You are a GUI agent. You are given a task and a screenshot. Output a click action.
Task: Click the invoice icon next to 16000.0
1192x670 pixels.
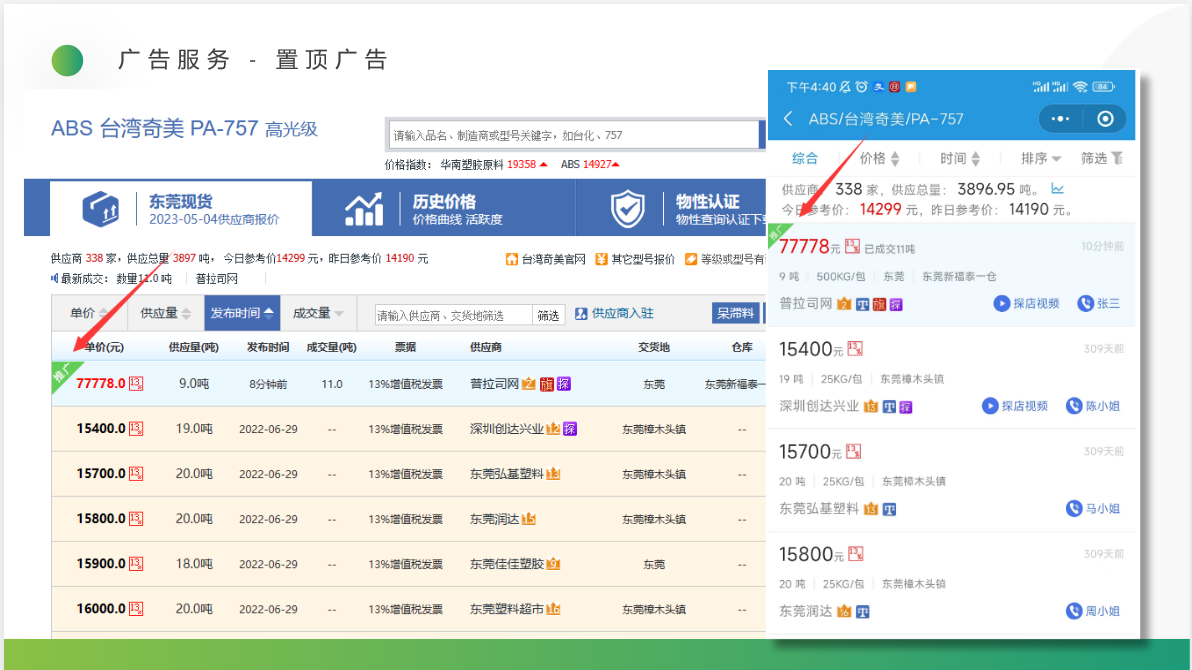136,608
